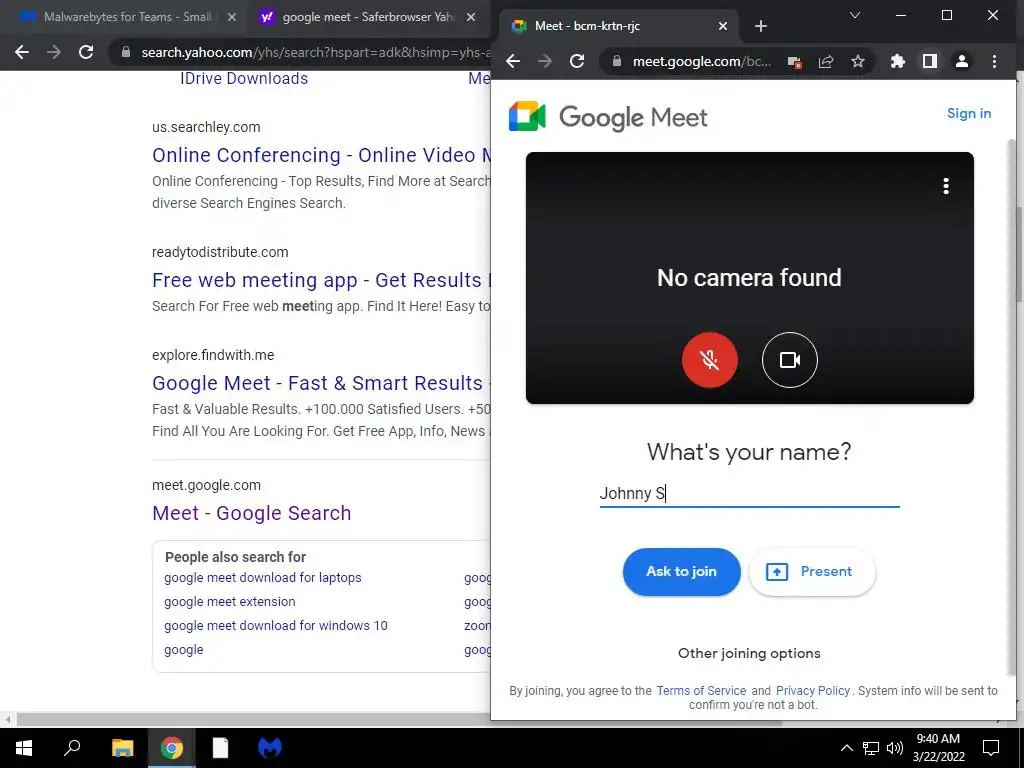
Task: Open the side panel icon in Chrome toolbar
Action: tap(929, 61)
